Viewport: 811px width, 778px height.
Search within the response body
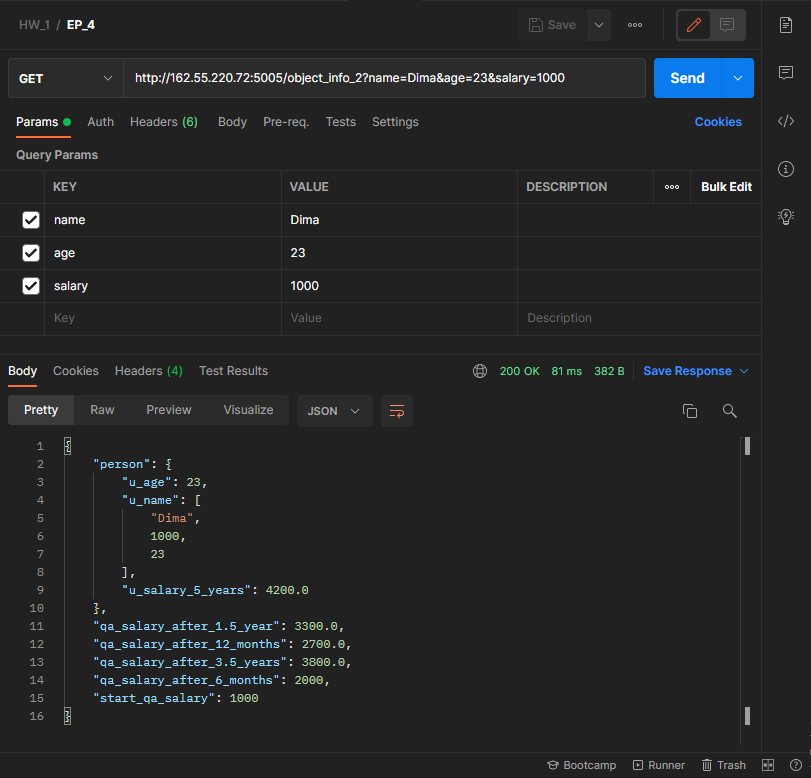[729, 410]
